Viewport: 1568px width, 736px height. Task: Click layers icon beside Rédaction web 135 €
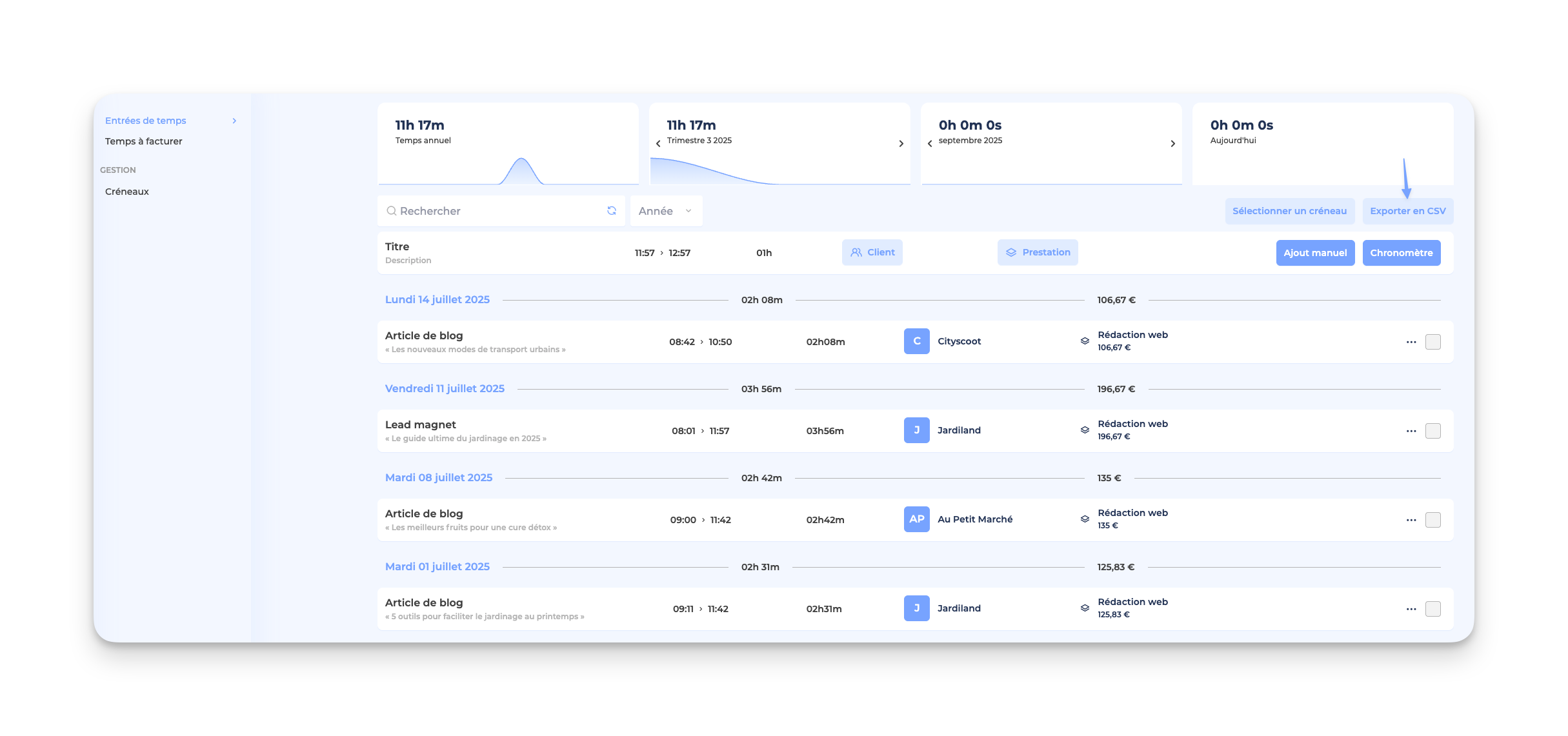click(x=1085, y=519)
